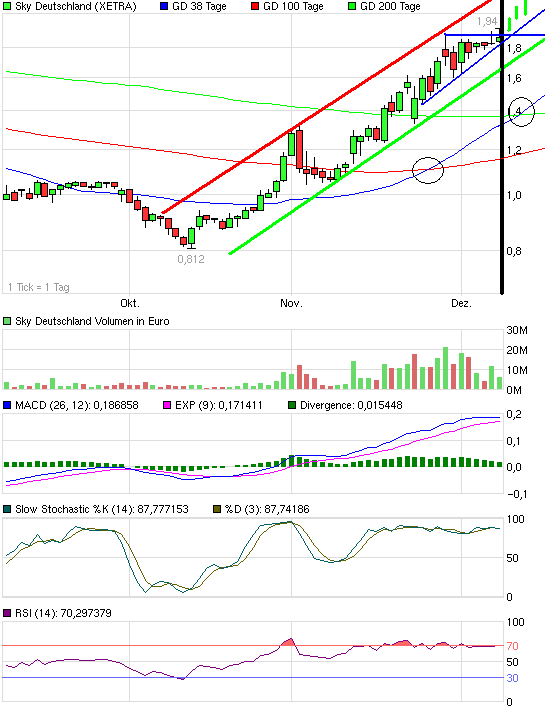Click the magenta EXP (9) legend swatch
The image size is (545, 710).
(167, 405)
